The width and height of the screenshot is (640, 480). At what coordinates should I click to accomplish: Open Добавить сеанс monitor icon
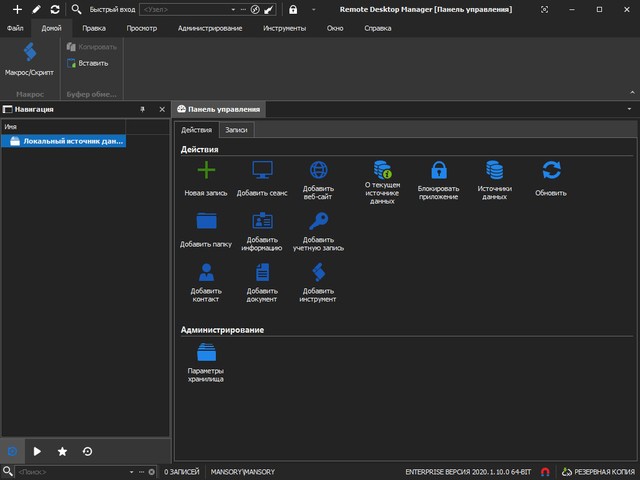click(262, 170)
